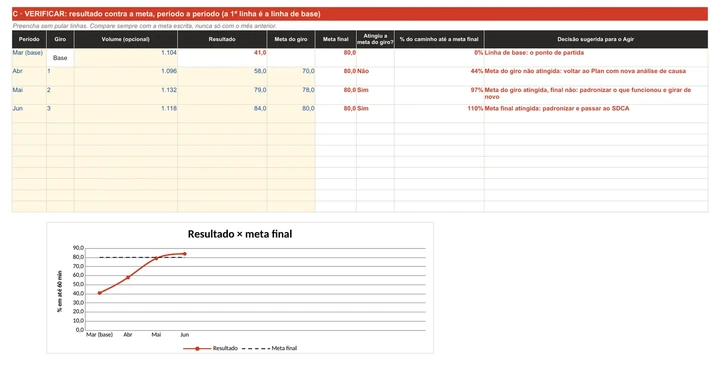Select the Mar (base) data point on chart
The height and width of the screenshot is (376, 720).
click(100, 293)
